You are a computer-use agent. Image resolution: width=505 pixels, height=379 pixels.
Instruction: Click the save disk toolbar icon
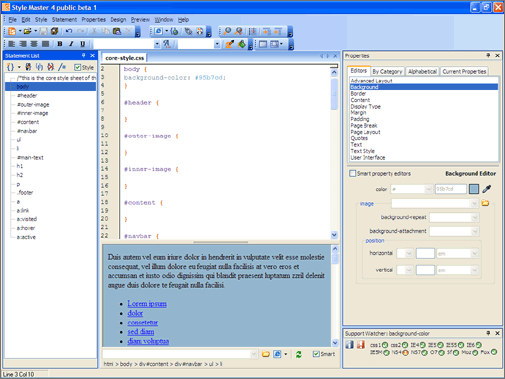[x=43, y=31]
